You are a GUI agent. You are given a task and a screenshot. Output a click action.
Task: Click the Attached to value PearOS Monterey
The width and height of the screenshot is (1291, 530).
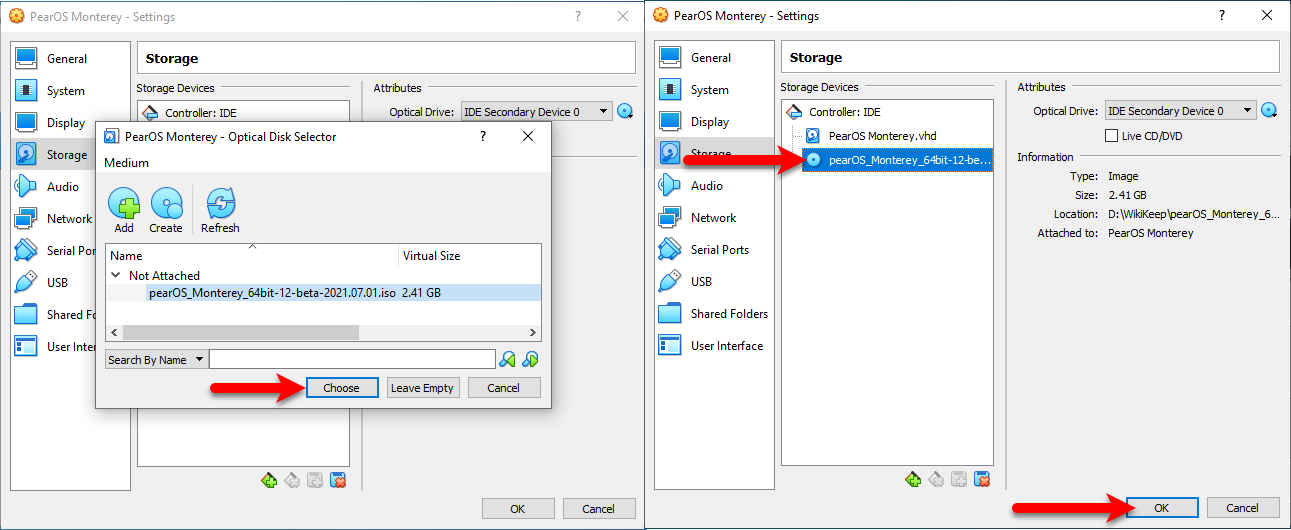(1151, 233)
